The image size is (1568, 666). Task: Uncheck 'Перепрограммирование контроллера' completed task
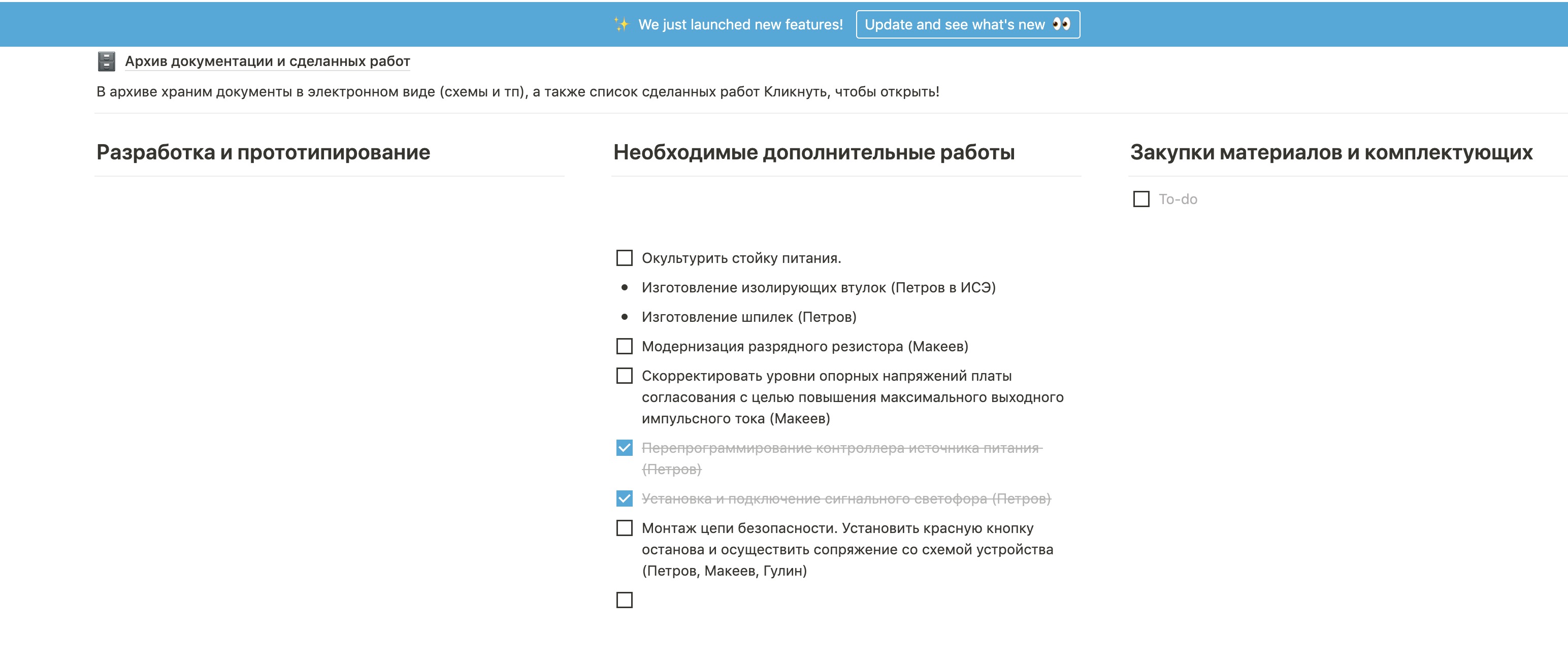coord(625,448)
